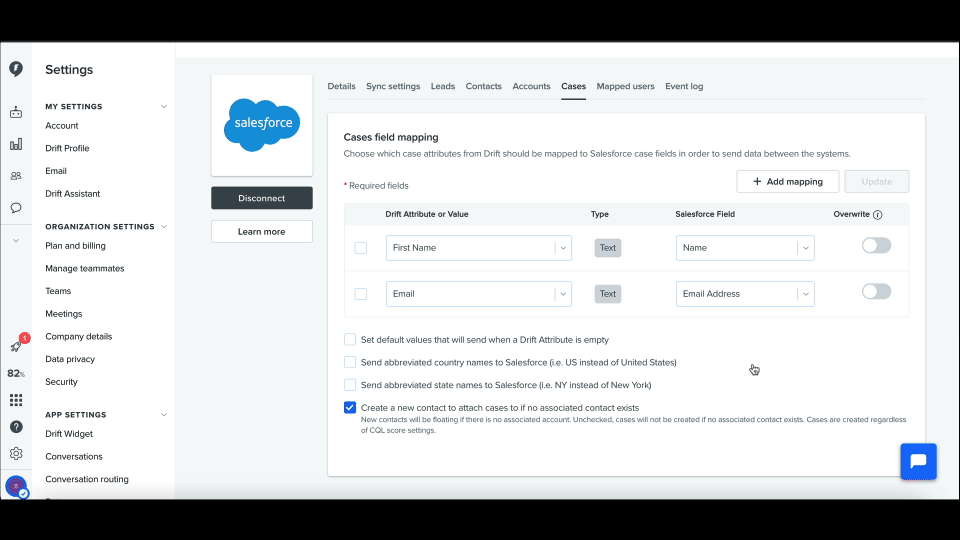This screenshot has width=960, height=540.
Task: Open Account settings link
Action: point(62,126)
